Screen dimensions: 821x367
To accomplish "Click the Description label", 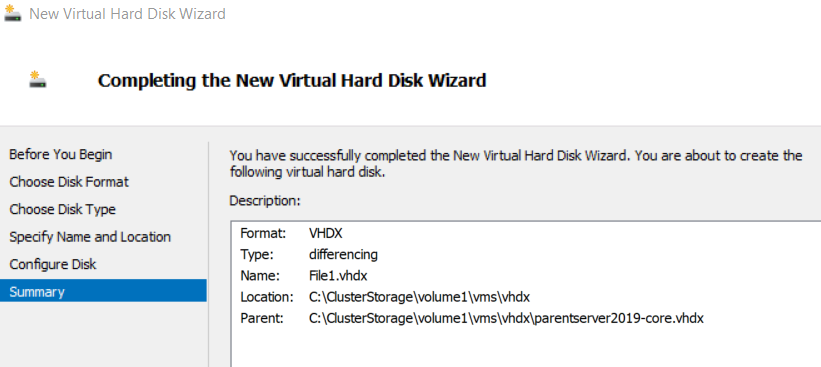I will click(265, 201).
